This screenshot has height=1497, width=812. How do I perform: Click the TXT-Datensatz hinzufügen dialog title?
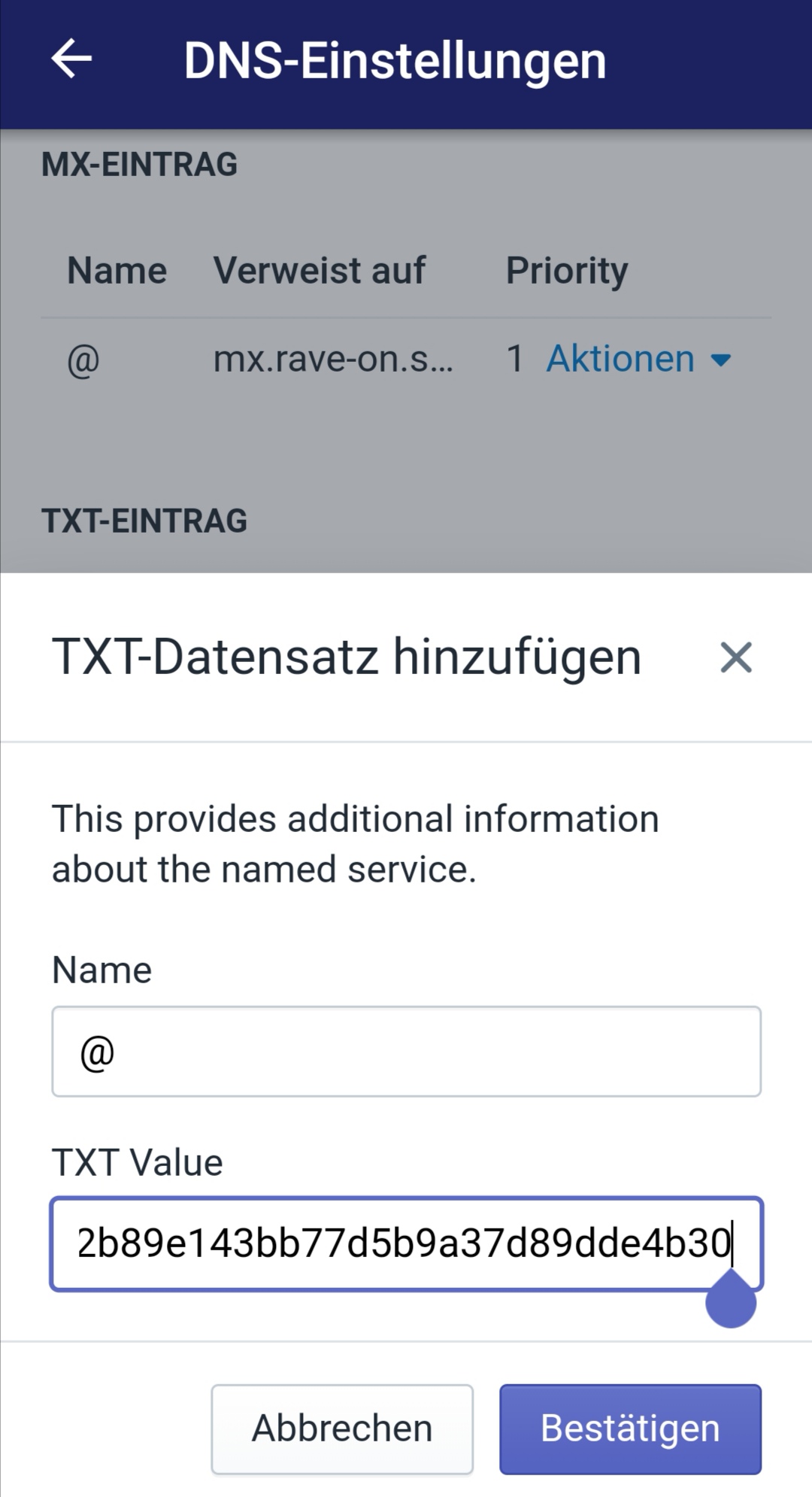tap(347, 657)
